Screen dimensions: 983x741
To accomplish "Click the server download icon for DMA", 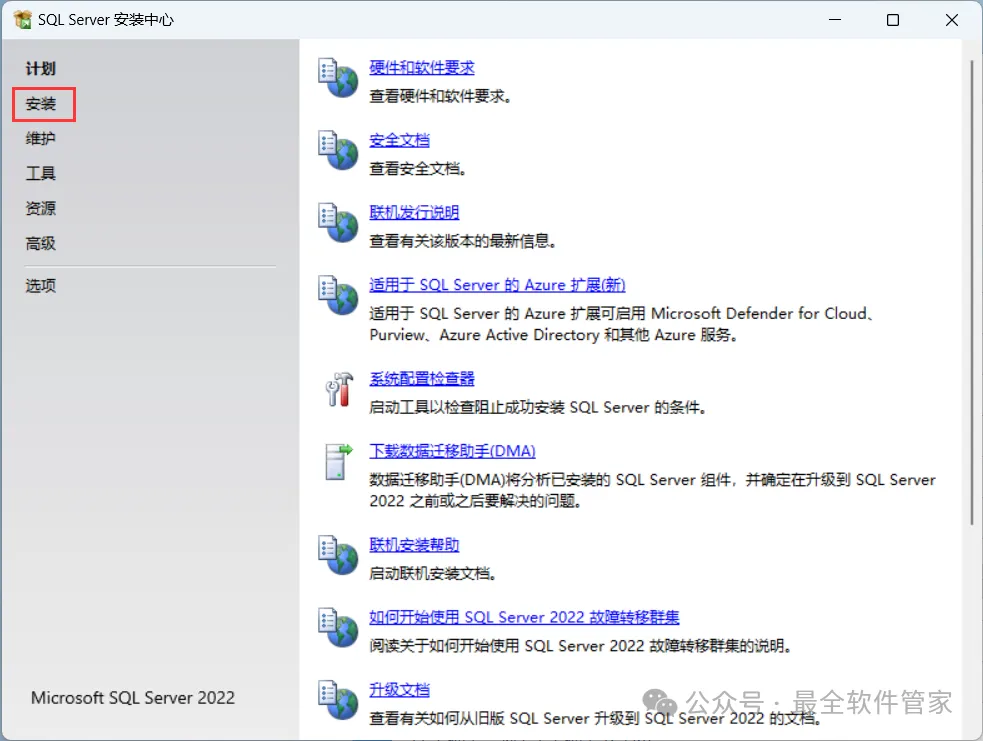I will tap(339, 462).
